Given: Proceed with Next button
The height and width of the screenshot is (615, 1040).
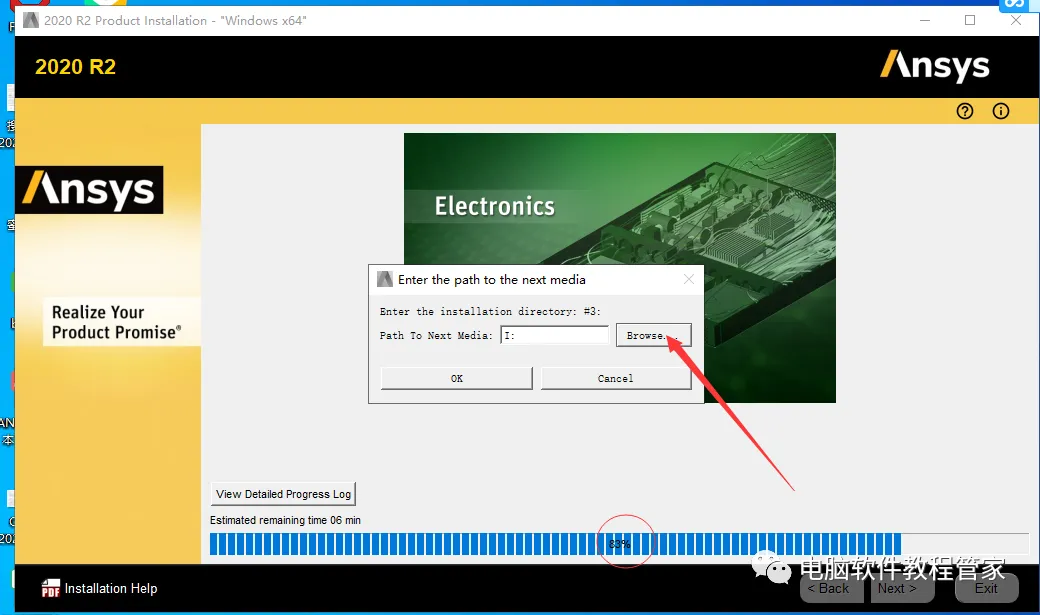Looking at the screenshot, I should [x=902, y=588].
